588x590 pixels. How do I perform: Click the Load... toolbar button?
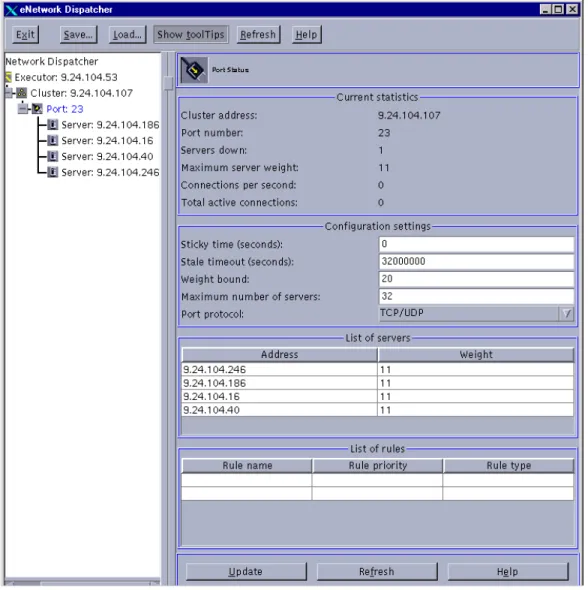pyautogui.click(x=128, y=35)
